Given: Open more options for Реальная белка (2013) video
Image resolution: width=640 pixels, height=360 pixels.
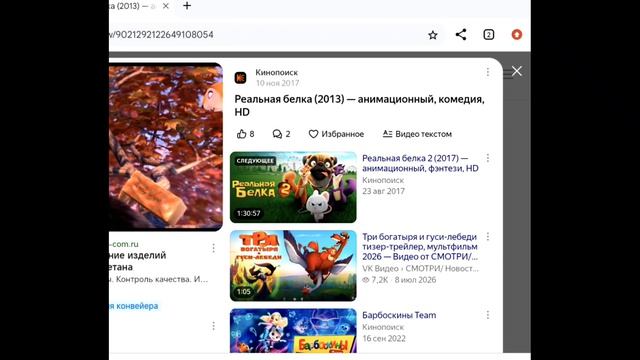Looking at the screenshot, I should [x=488, y=72].
